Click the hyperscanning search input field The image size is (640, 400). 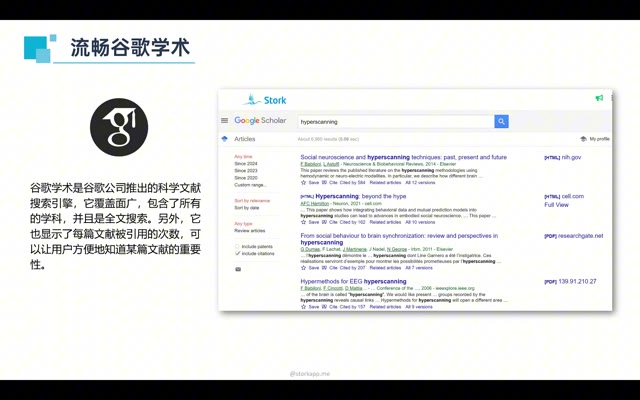coord(396,121)
